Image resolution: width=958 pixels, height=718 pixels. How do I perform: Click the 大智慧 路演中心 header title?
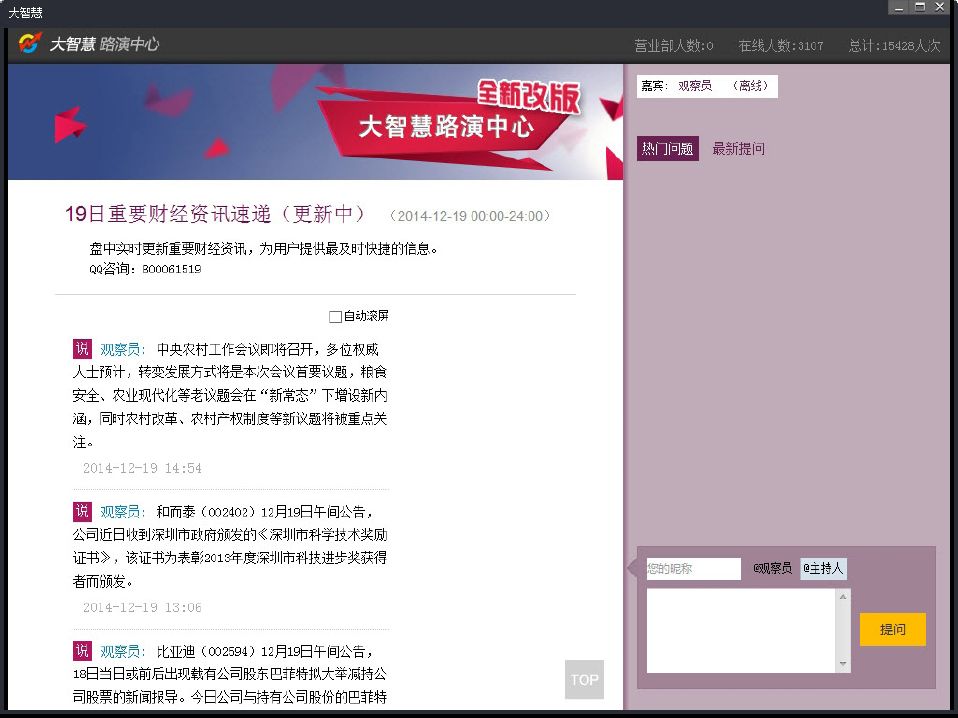pyautogui.click(x=104, y=44)
